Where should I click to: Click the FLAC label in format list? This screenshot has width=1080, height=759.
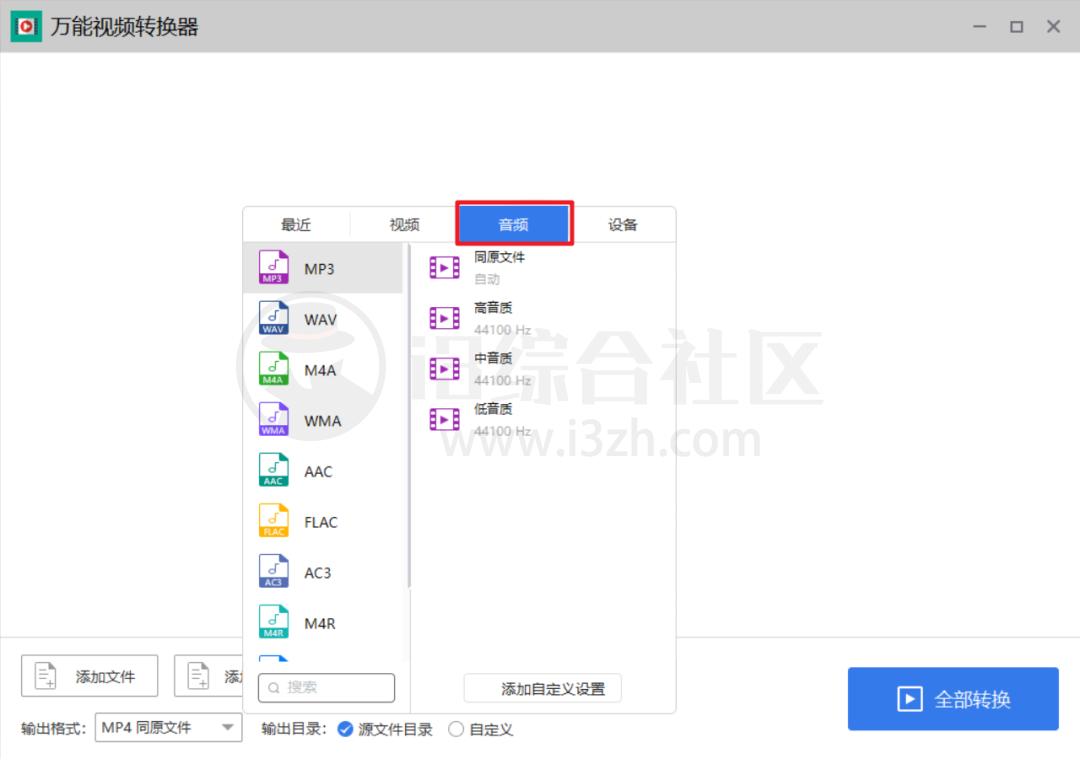pyautogui.click(x=321, y=522)
